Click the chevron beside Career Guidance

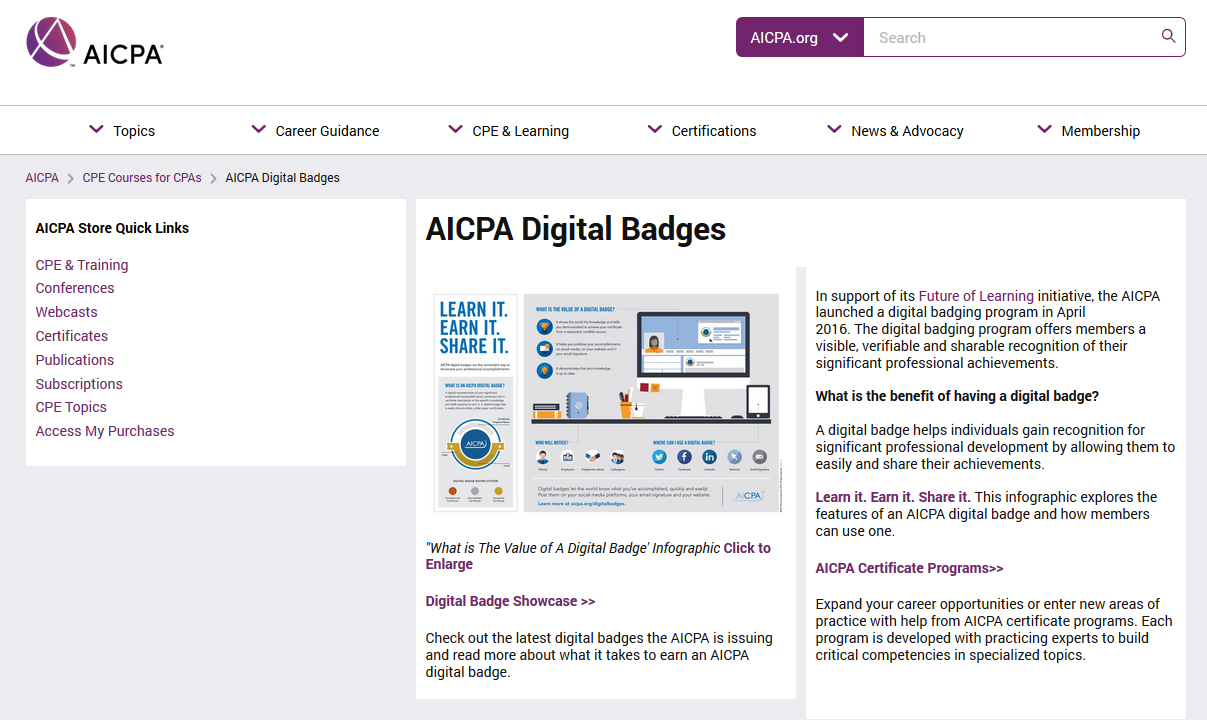(258, 129)
